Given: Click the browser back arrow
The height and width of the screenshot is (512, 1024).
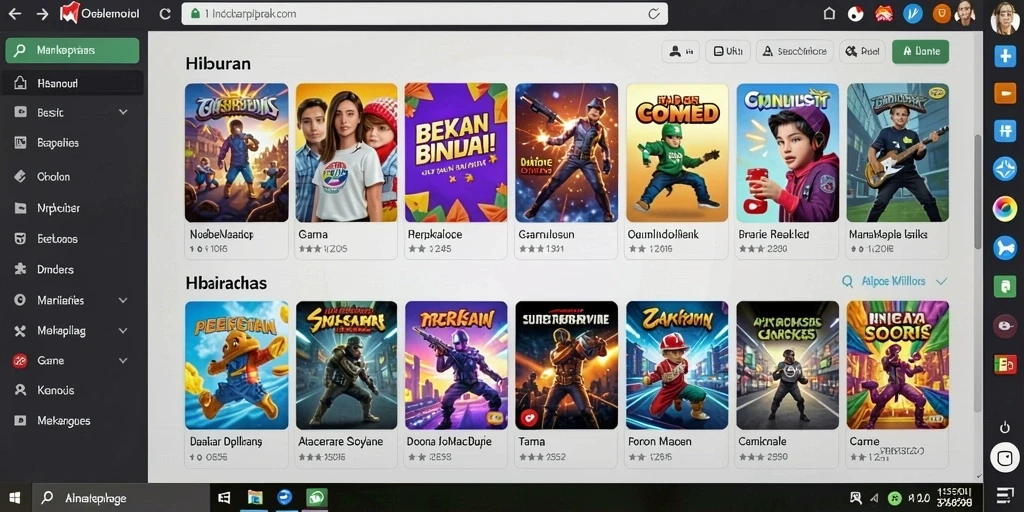Looking at the screenshot, I should [x=14, y=14].
